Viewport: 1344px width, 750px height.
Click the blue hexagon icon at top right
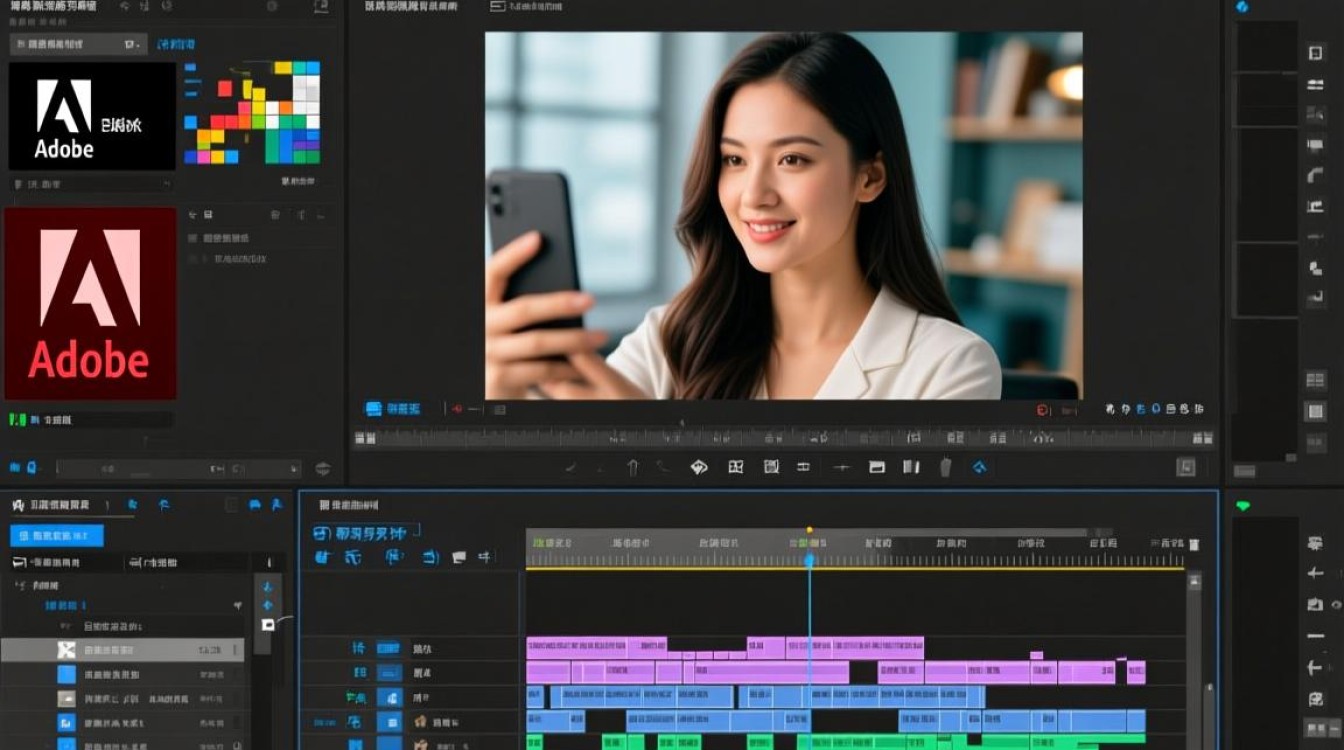1243,7
